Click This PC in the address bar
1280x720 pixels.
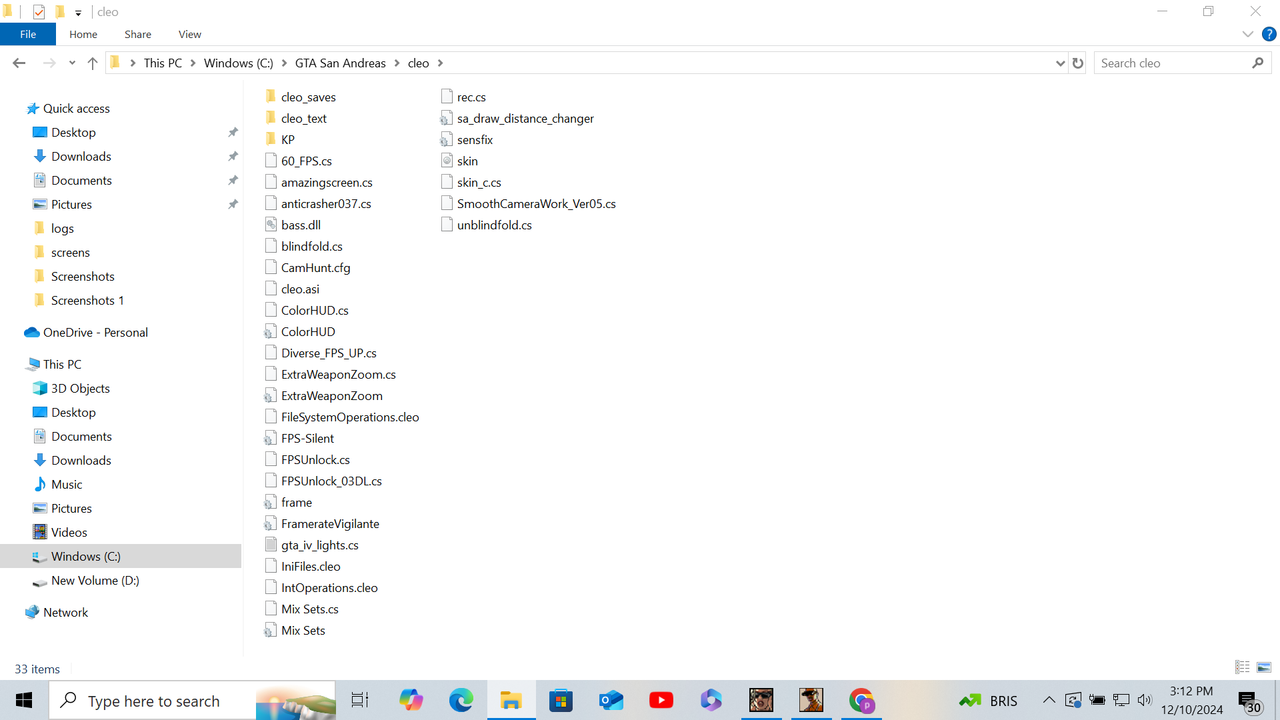coord(163,63)
